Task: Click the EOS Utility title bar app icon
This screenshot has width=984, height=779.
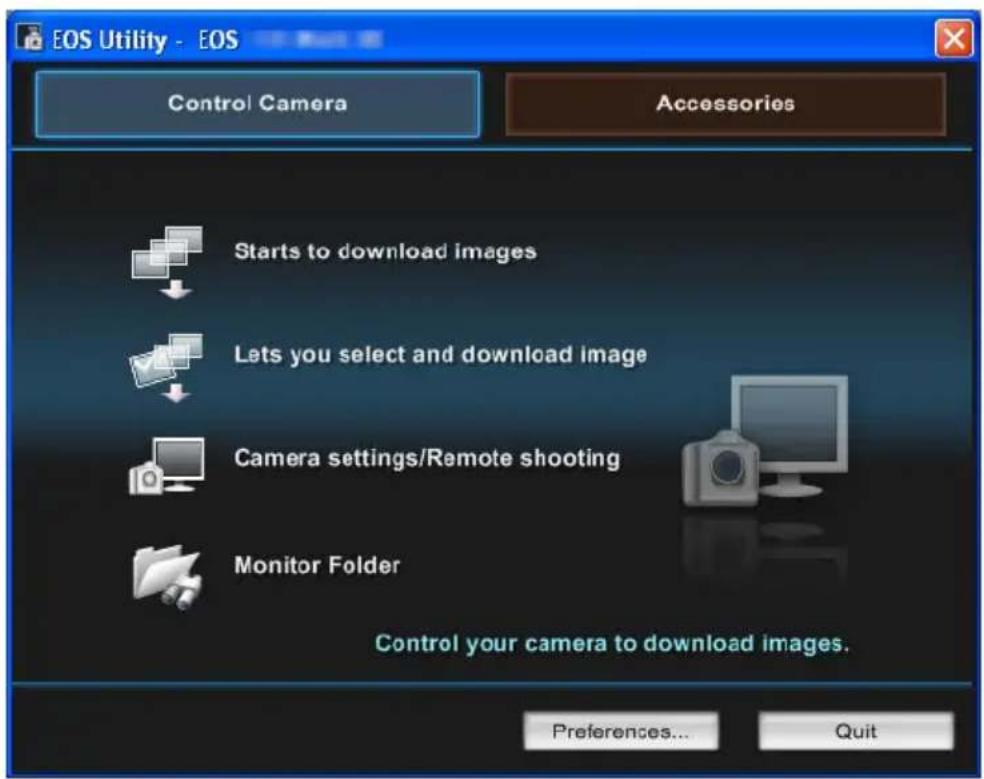Action: (29, 38)
